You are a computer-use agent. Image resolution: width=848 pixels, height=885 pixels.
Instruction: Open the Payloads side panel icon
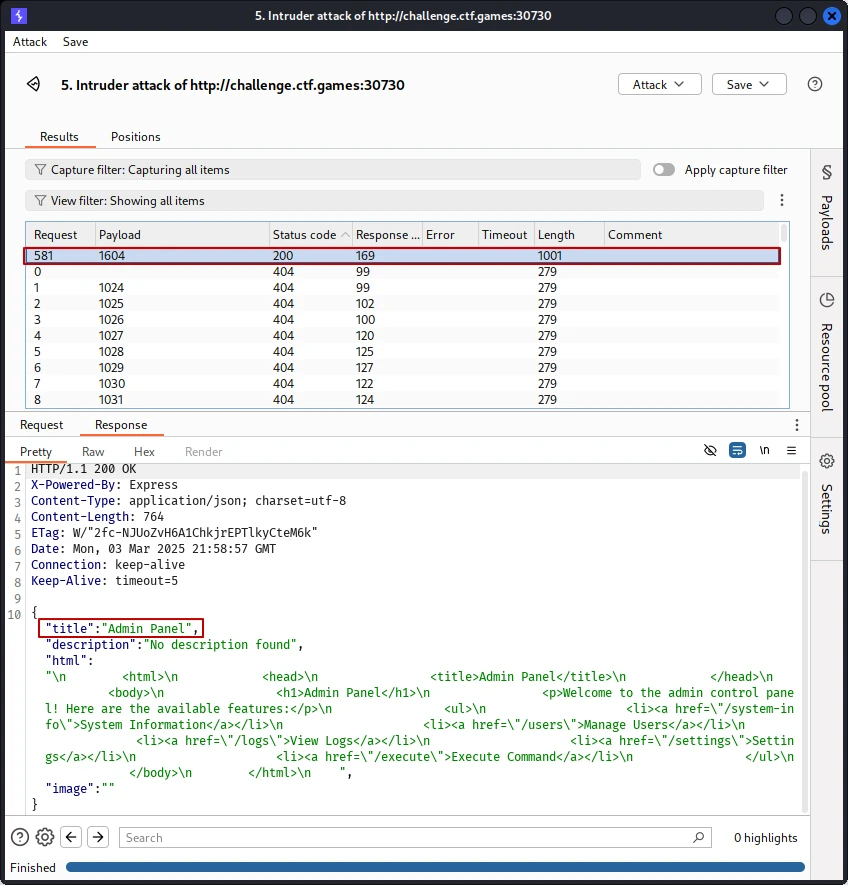coord(827,172)
